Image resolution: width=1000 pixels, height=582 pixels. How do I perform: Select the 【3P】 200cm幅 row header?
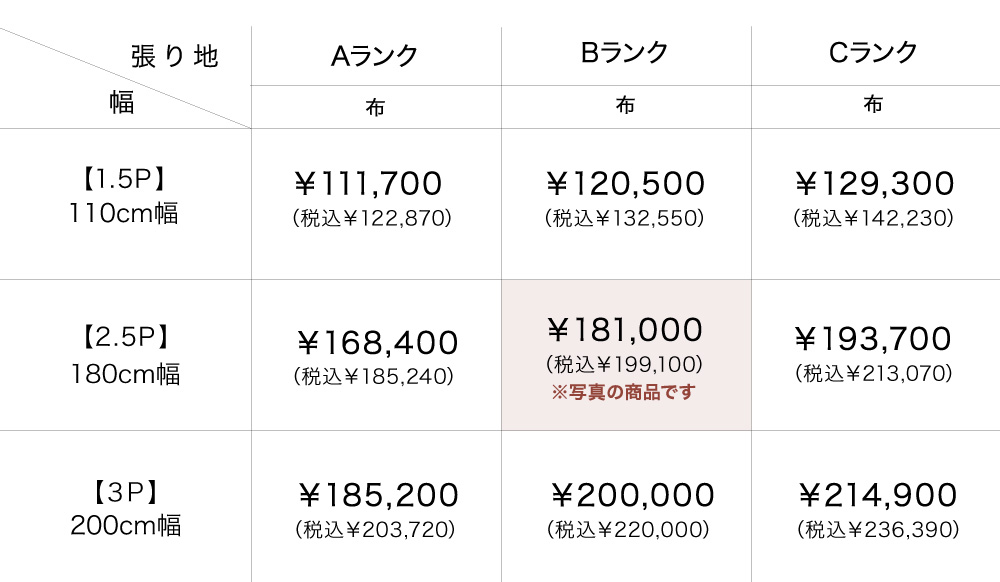tap(124, 509)
